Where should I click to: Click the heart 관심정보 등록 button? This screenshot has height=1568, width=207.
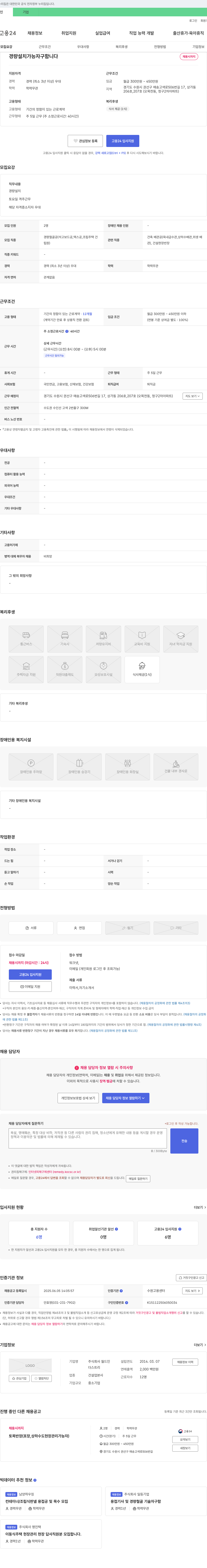click(x=85, y=141)
